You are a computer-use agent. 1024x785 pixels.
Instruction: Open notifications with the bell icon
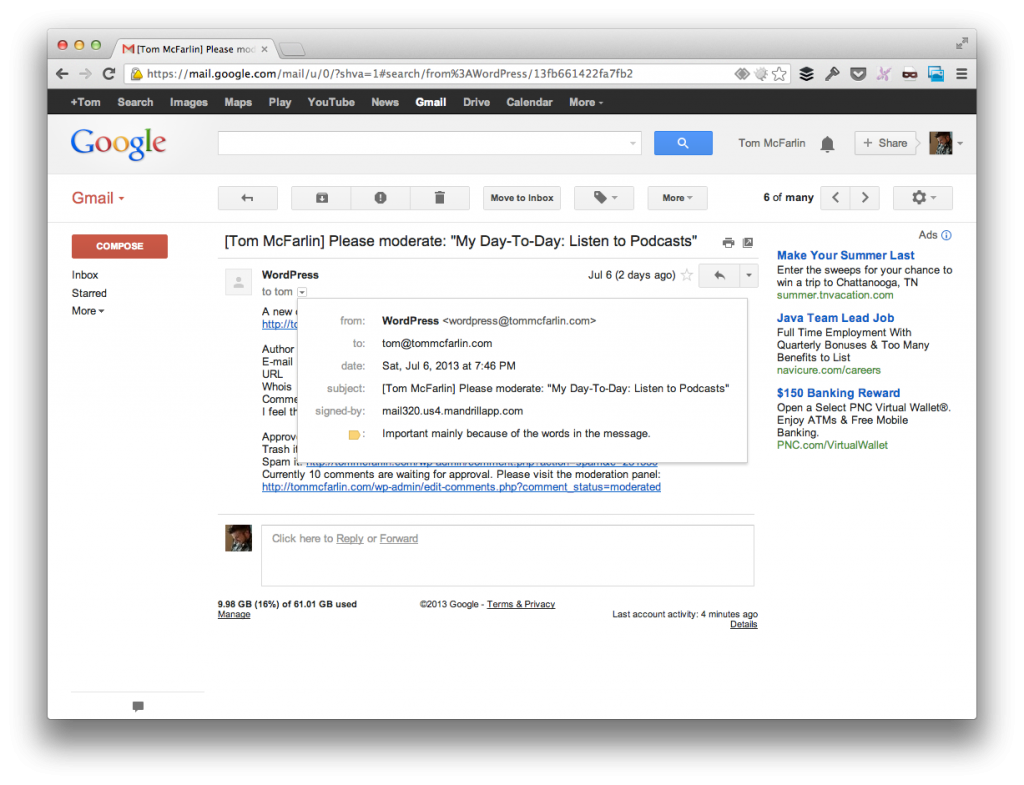click(x=827, y=144)
